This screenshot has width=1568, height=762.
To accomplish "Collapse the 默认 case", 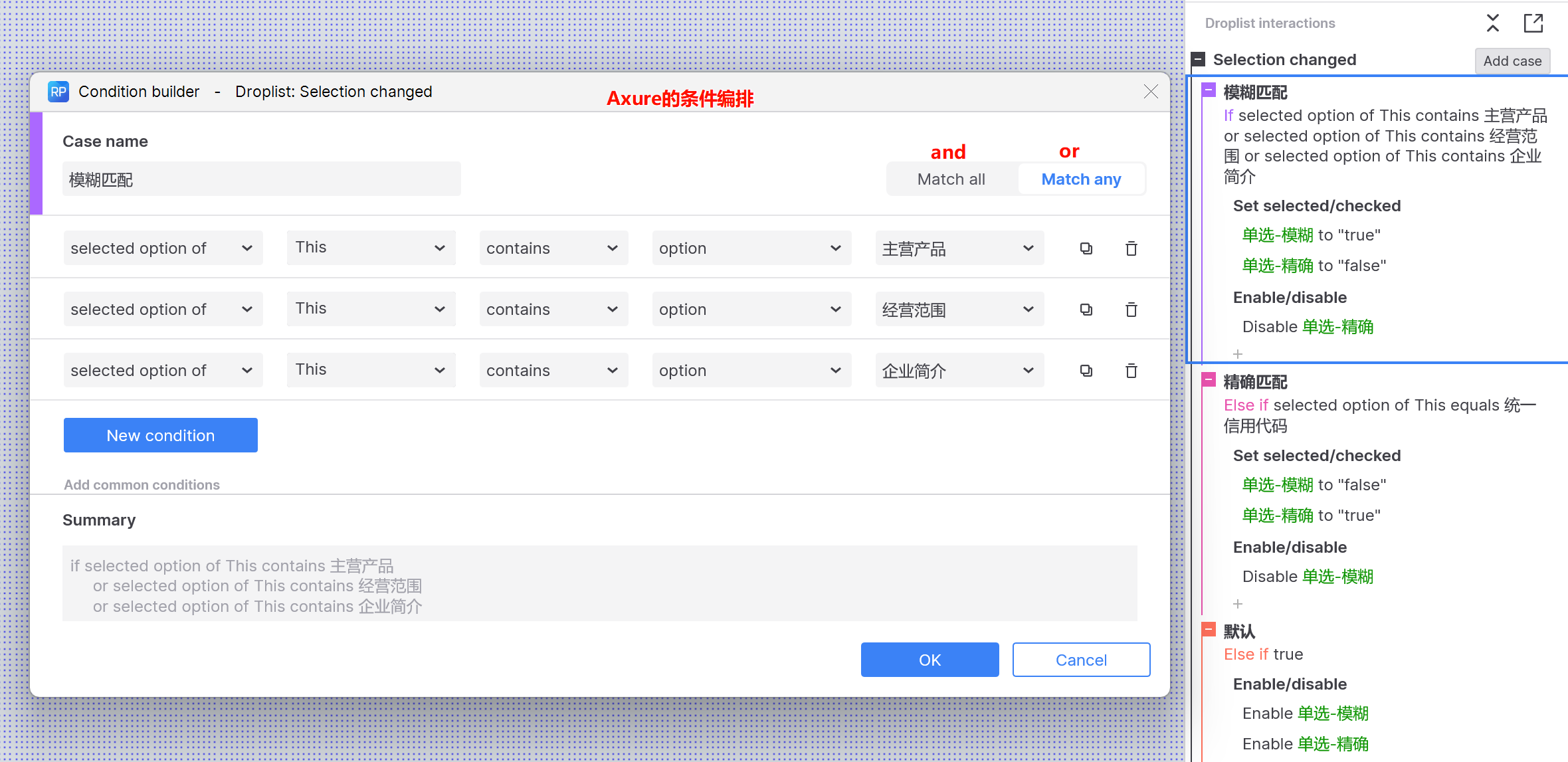I will [x=1209, y=630].
